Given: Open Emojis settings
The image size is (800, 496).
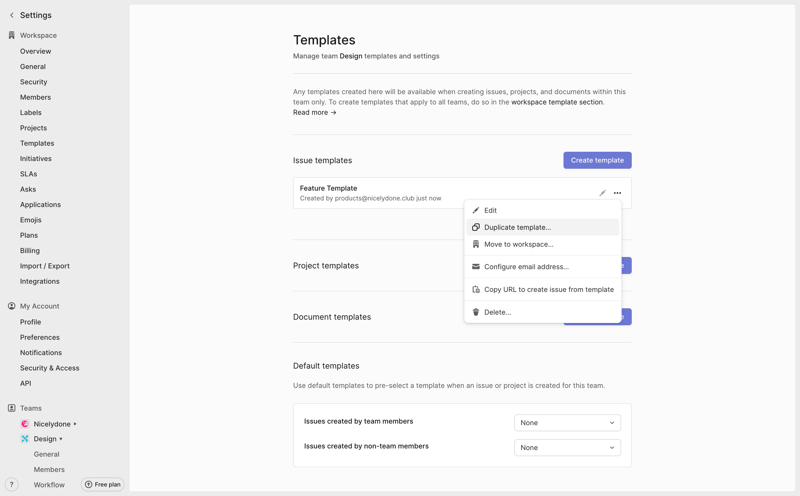Looking at the screenshot, I should tap(31, 220).
